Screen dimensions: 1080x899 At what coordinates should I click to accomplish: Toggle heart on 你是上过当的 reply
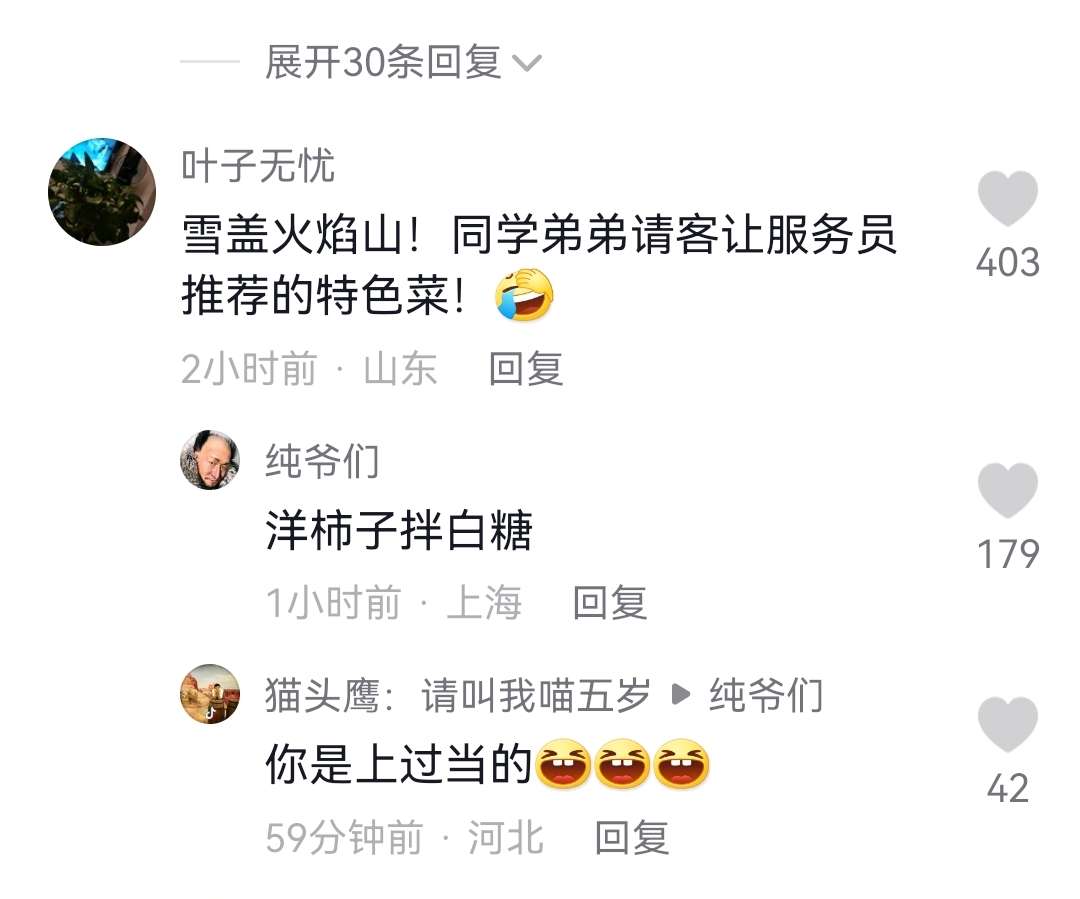coord(1008,724)
